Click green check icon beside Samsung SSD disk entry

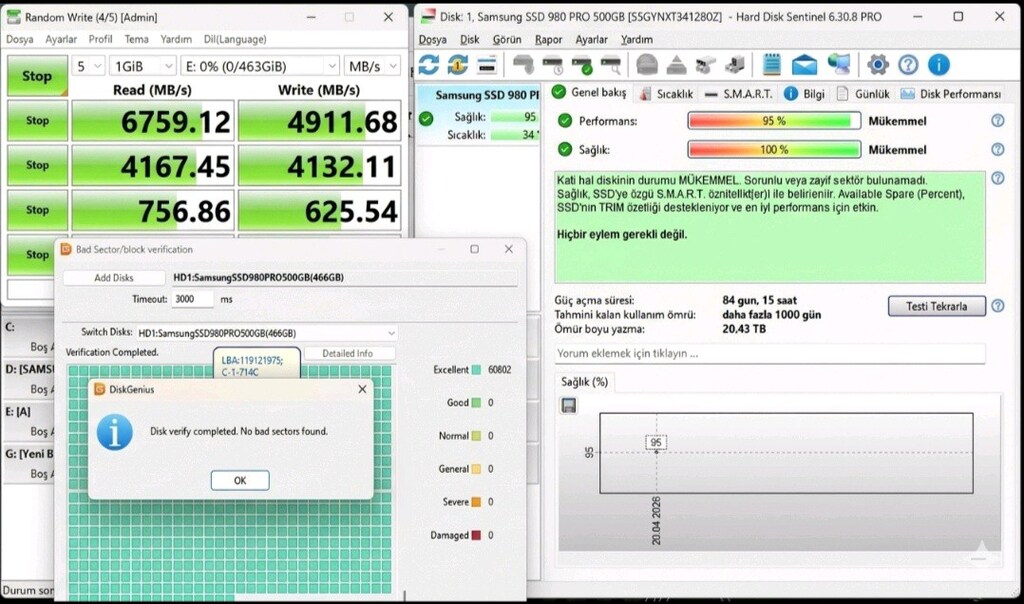pyautogui.click(x=426, y=118)
